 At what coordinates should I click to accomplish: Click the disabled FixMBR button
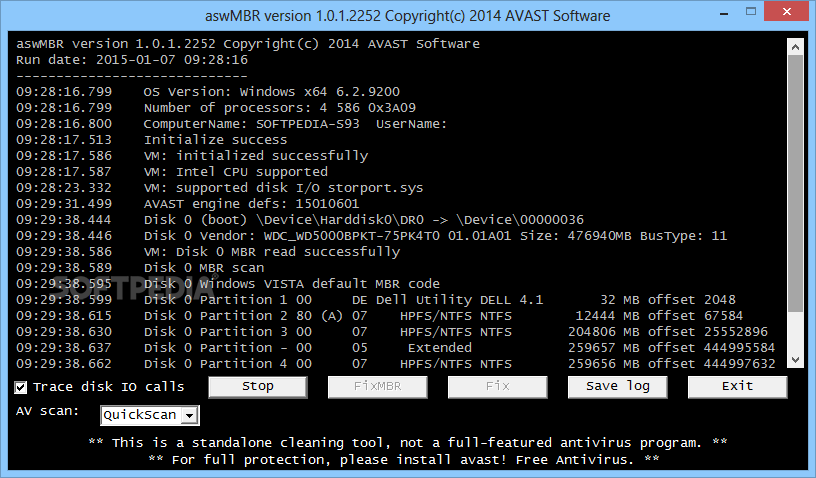tap(377, 386)
